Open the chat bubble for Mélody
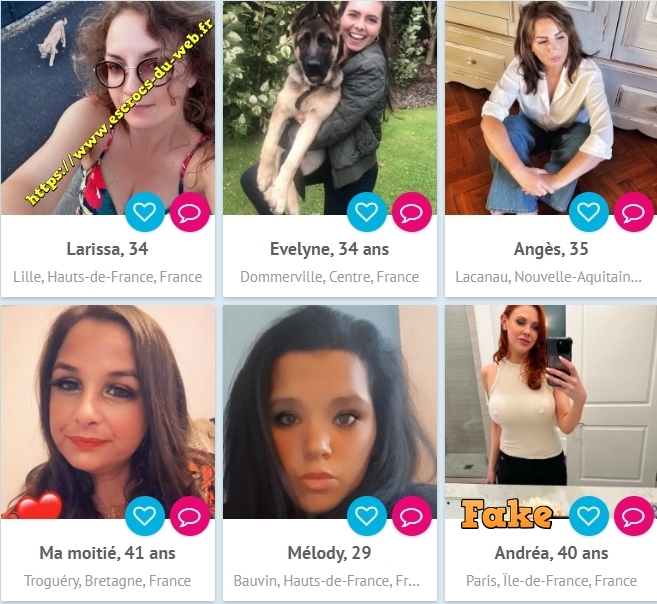657x604 pixels. 412,516
